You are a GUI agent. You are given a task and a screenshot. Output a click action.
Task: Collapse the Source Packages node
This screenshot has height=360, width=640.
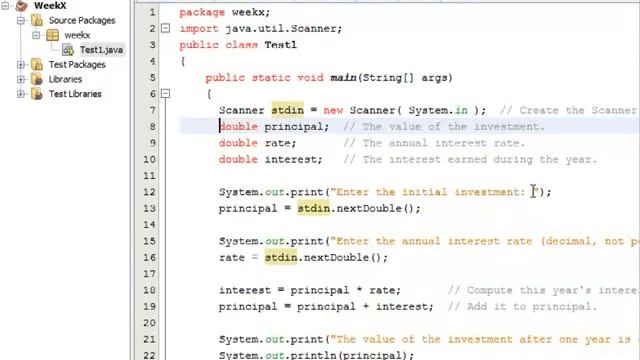click(21, 20)
